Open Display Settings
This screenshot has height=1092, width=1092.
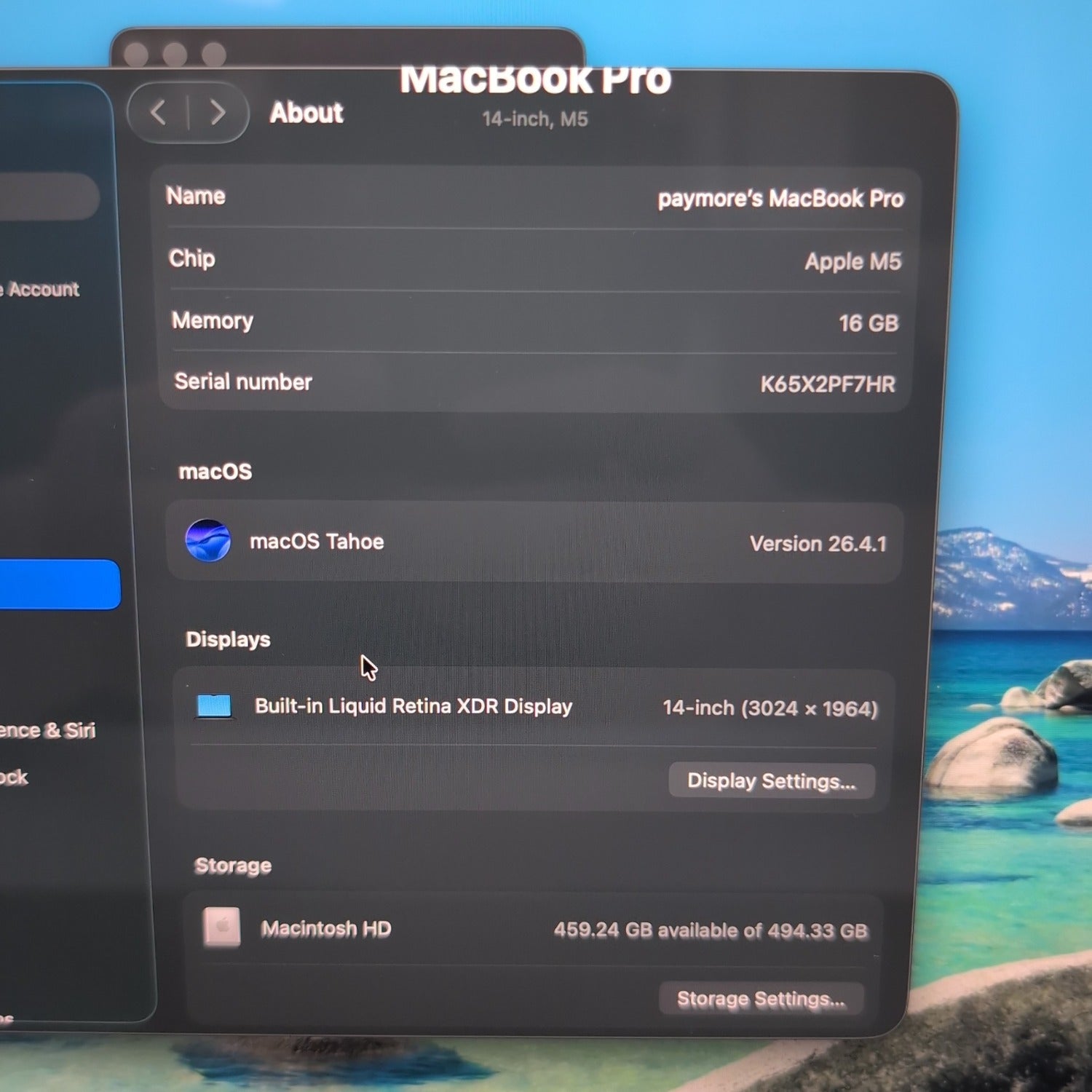(772, 781)
